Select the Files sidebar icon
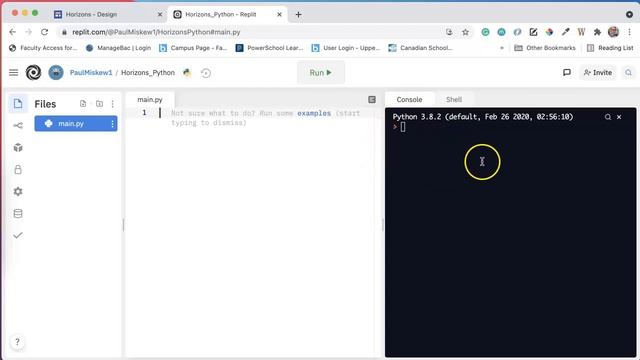The image size is (640, 360). [x=18, y=104]
